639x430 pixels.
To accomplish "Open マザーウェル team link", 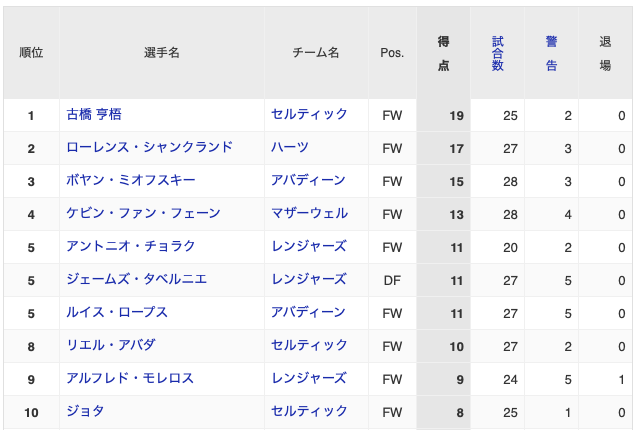I will tap(309, 213).
